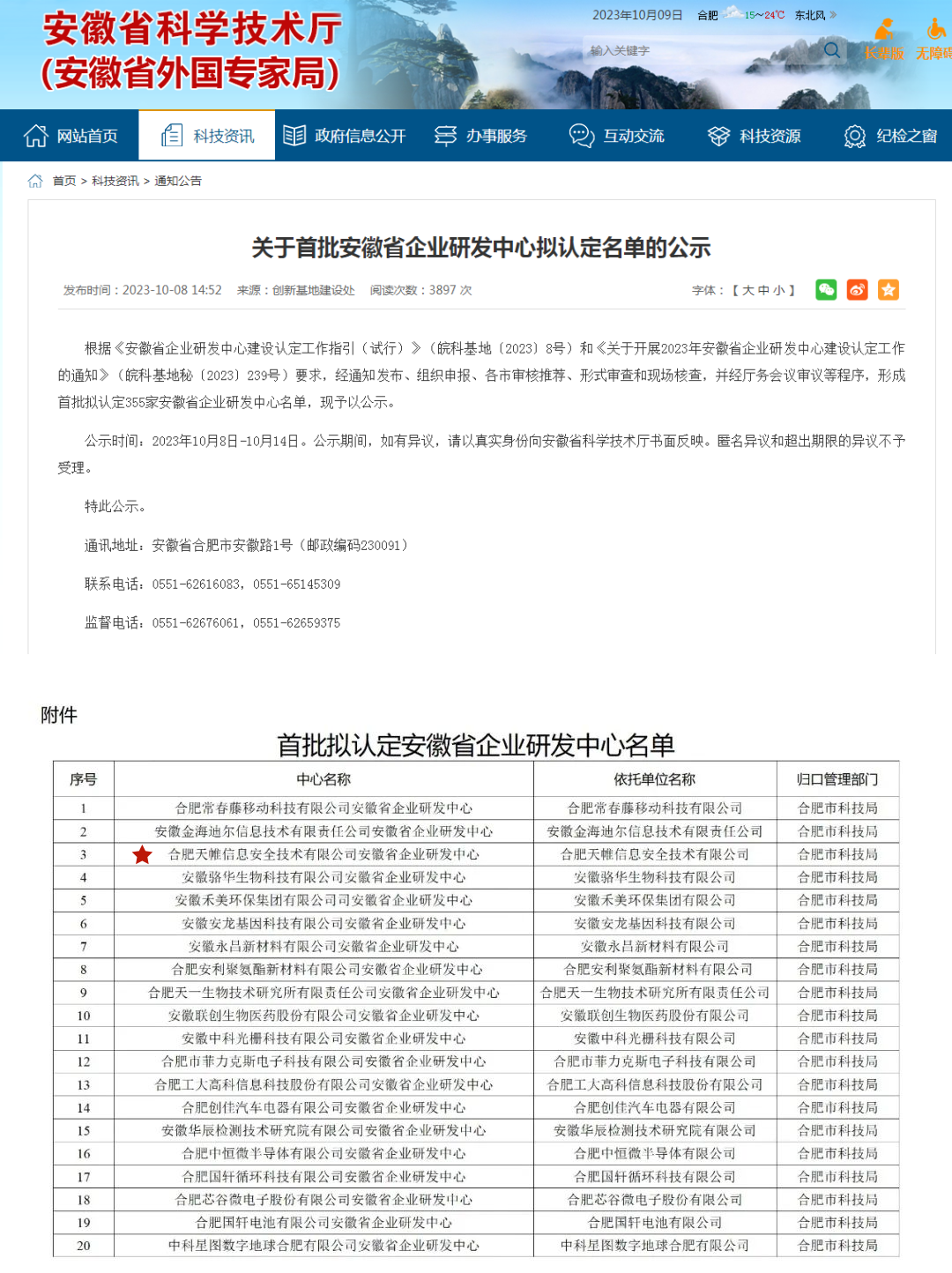The width and height of the screenshot is (952, 1273).
Task: Click the red star in row 3
Action: (x=142, y=855)
